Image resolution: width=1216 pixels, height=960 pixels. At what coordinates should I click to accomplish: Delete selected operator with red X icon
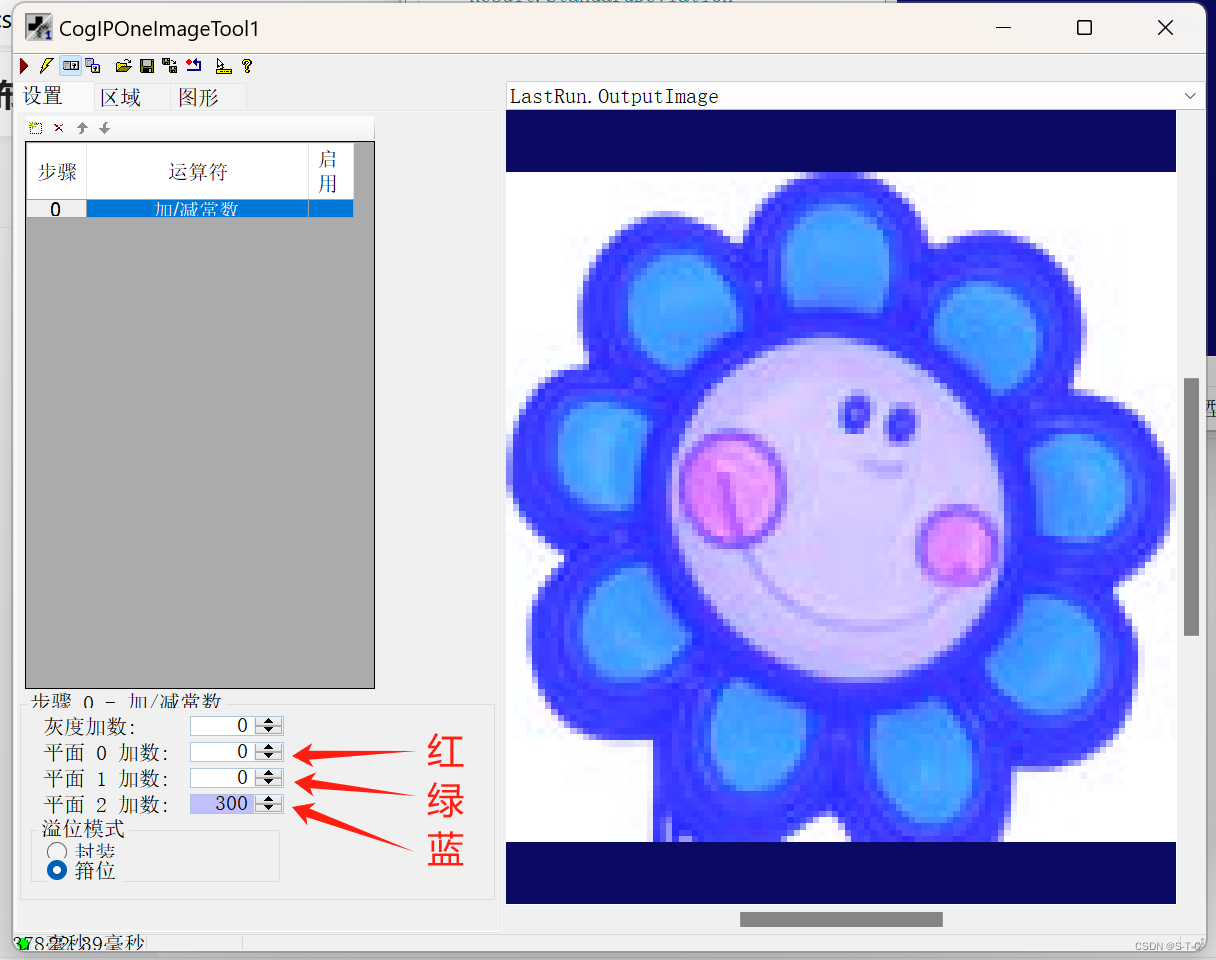click(x=58, y=128)
